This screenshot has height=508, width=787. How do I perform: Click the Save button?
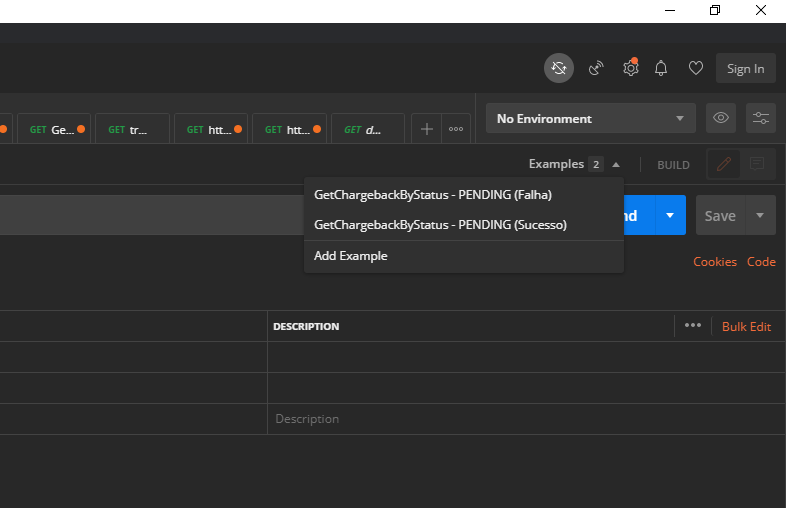tap(720, 216)
